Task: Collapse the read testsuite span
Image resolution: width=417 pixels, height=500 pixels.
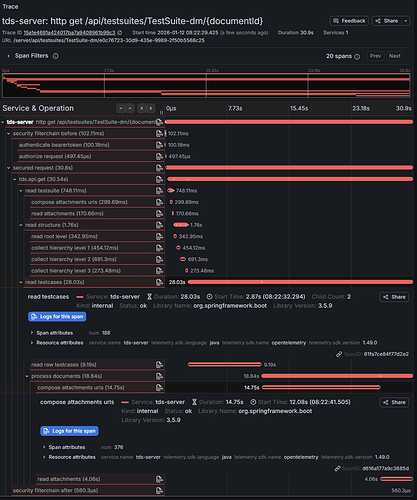Action: click(x=21, y=191)
